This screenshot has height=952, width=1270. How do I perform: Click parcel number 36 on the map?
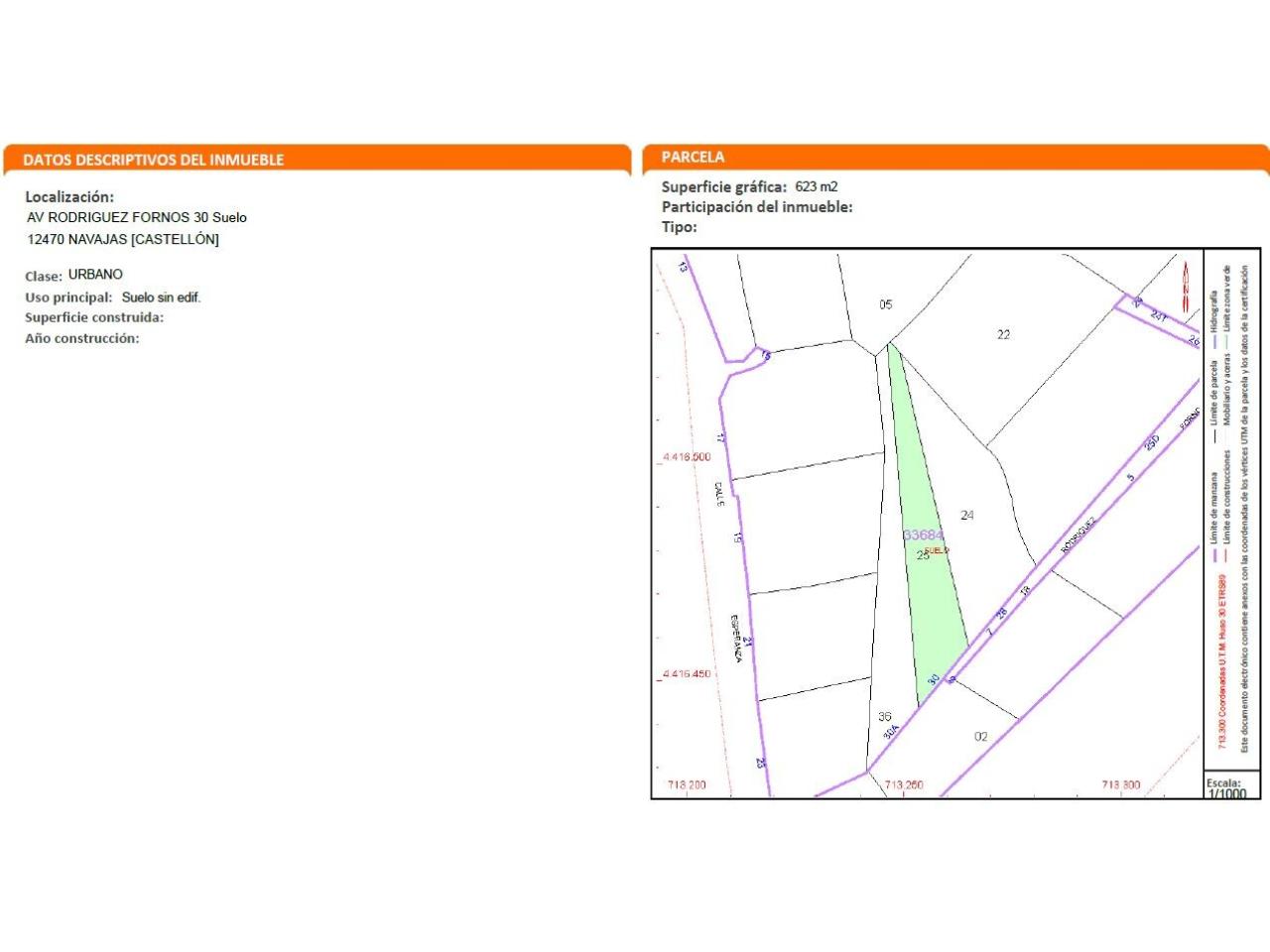(884, 716)
